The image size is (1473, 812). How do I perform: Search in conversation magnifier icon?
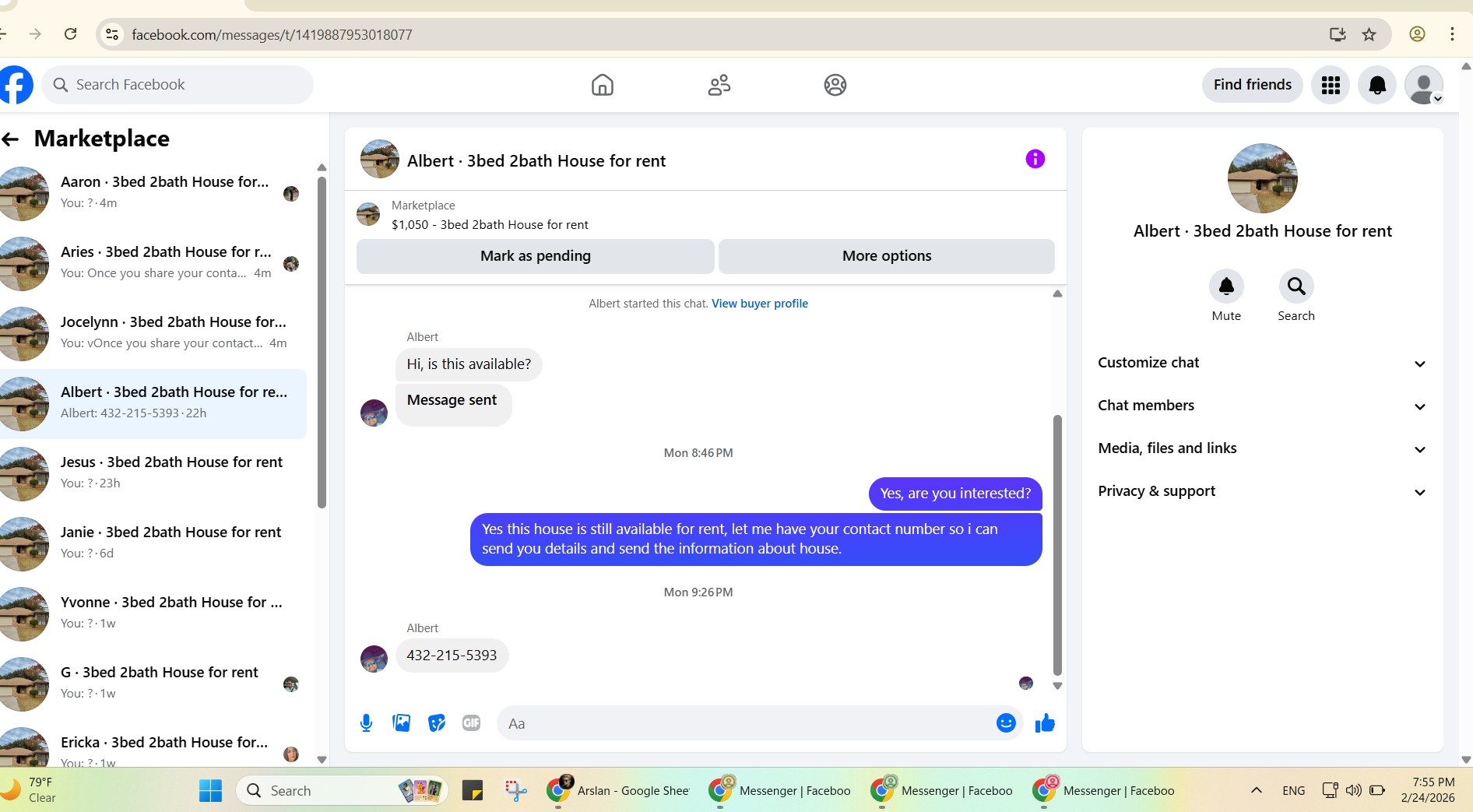coord(1296,286)
